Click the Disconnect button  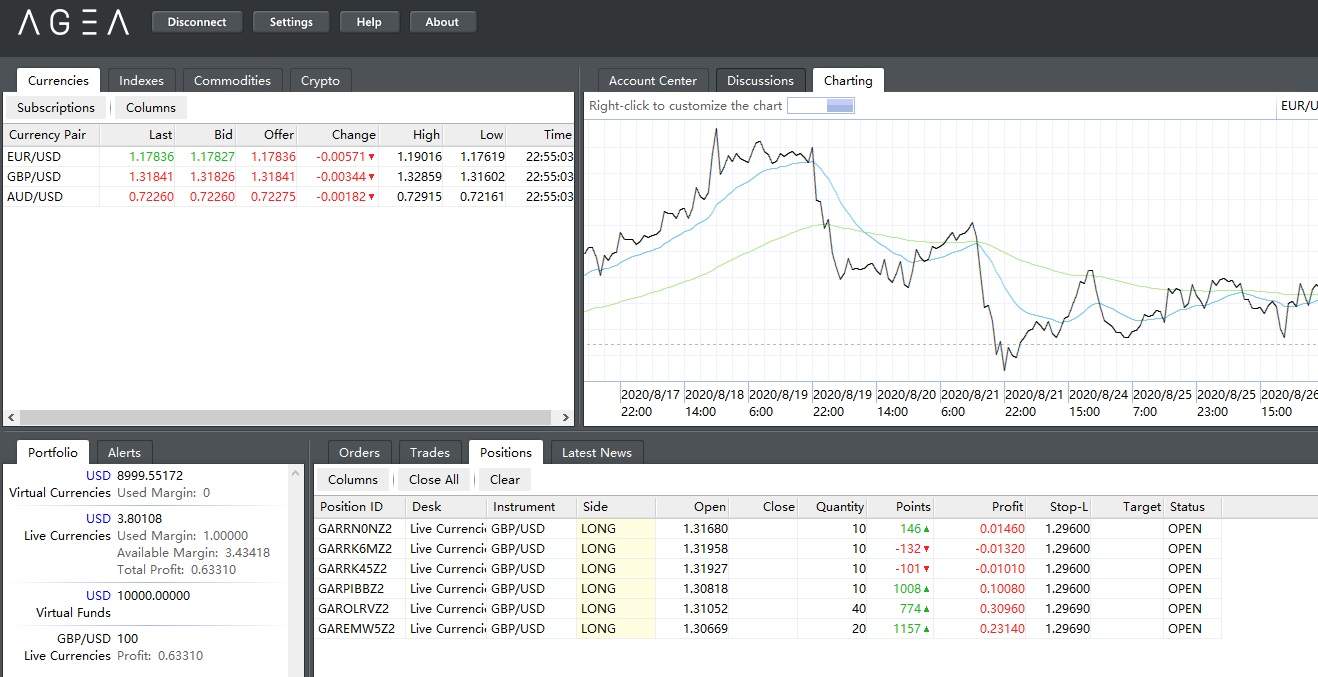197,22
